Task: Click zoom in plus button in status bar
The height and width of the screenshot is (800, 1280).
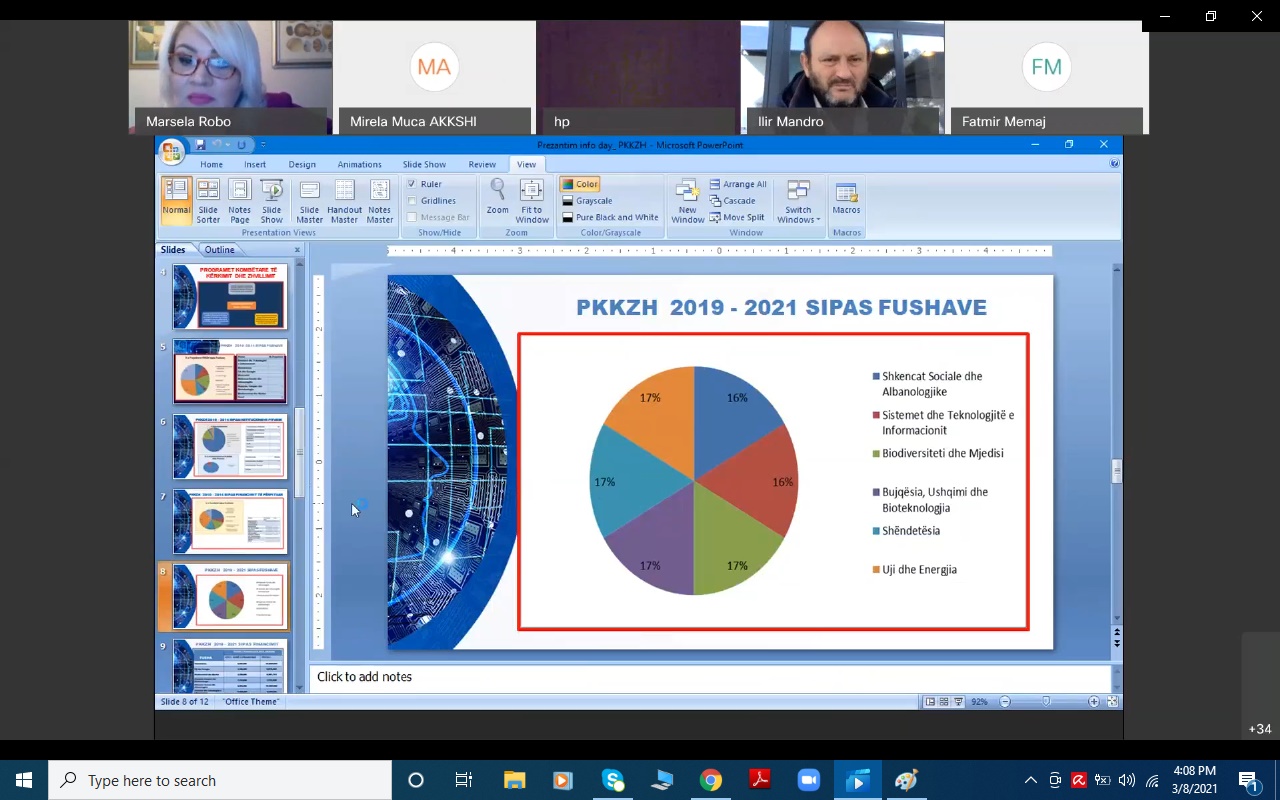Action: 1094,702
